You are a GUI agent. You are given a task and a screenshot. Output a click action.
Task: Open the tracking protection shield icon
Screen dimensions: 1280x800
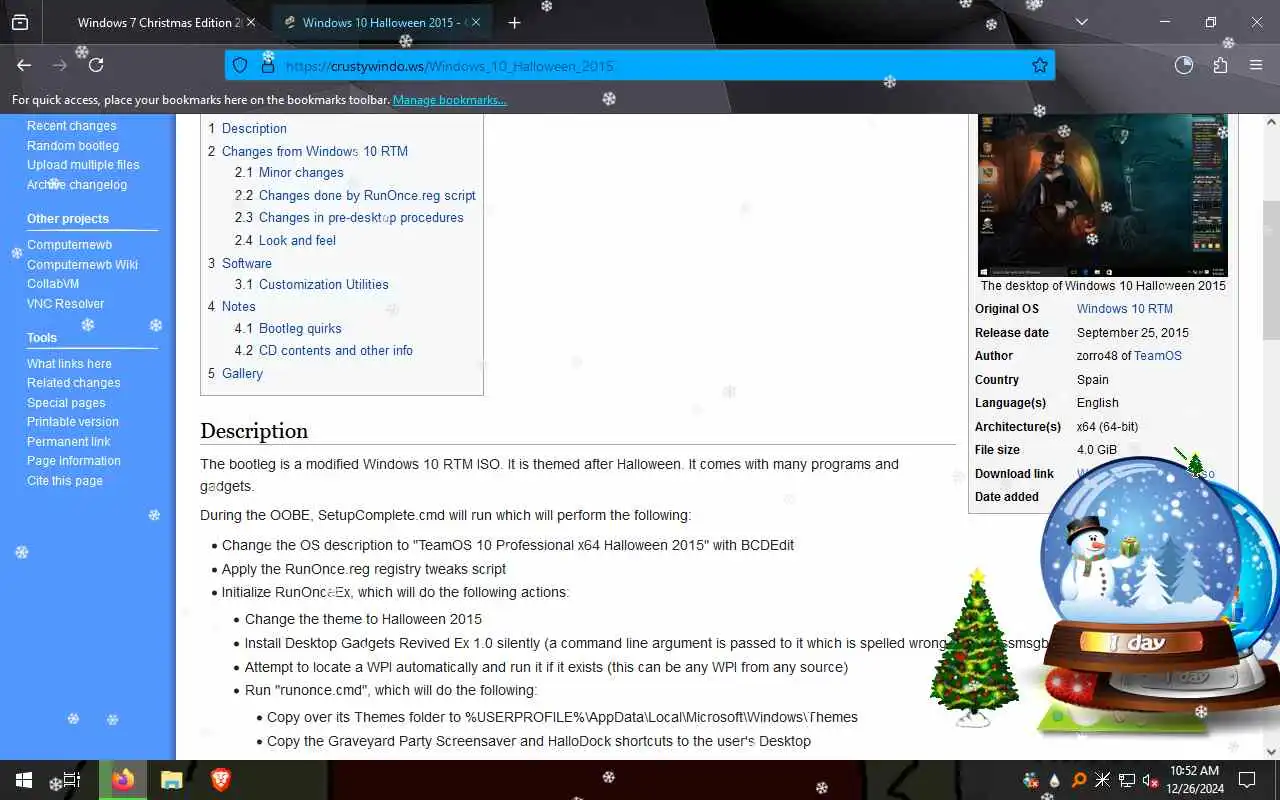(x=240, y=66)
